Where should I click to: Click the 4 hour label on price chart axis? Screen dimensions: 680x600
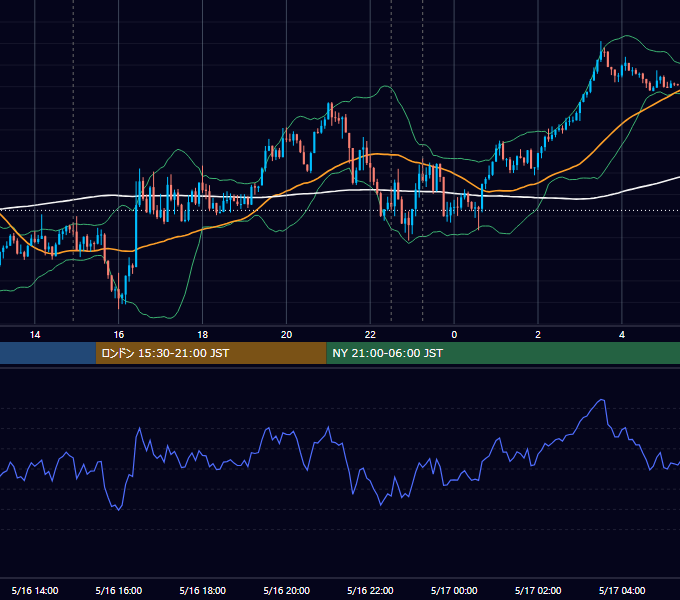(622, 335)
